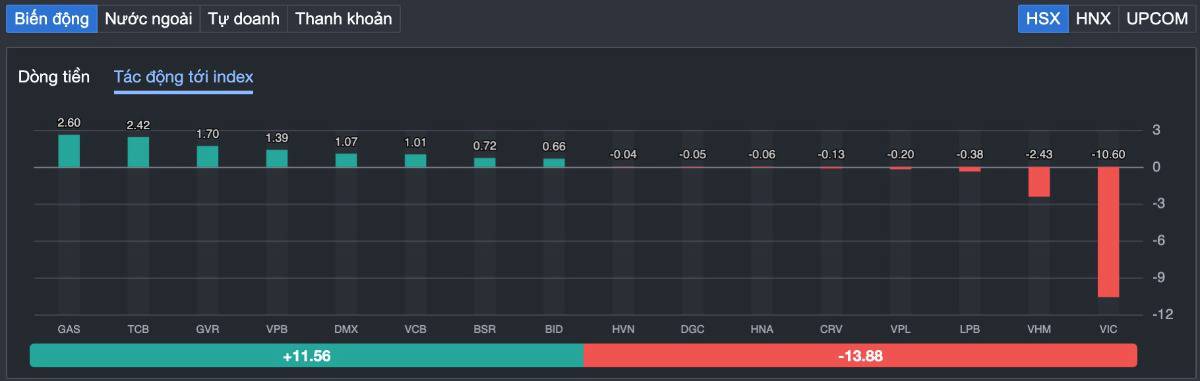Image resolution: width=1200 pixels, height=381 pixels.
Task: Click the BID ticker label
Action: coord(554,329)
